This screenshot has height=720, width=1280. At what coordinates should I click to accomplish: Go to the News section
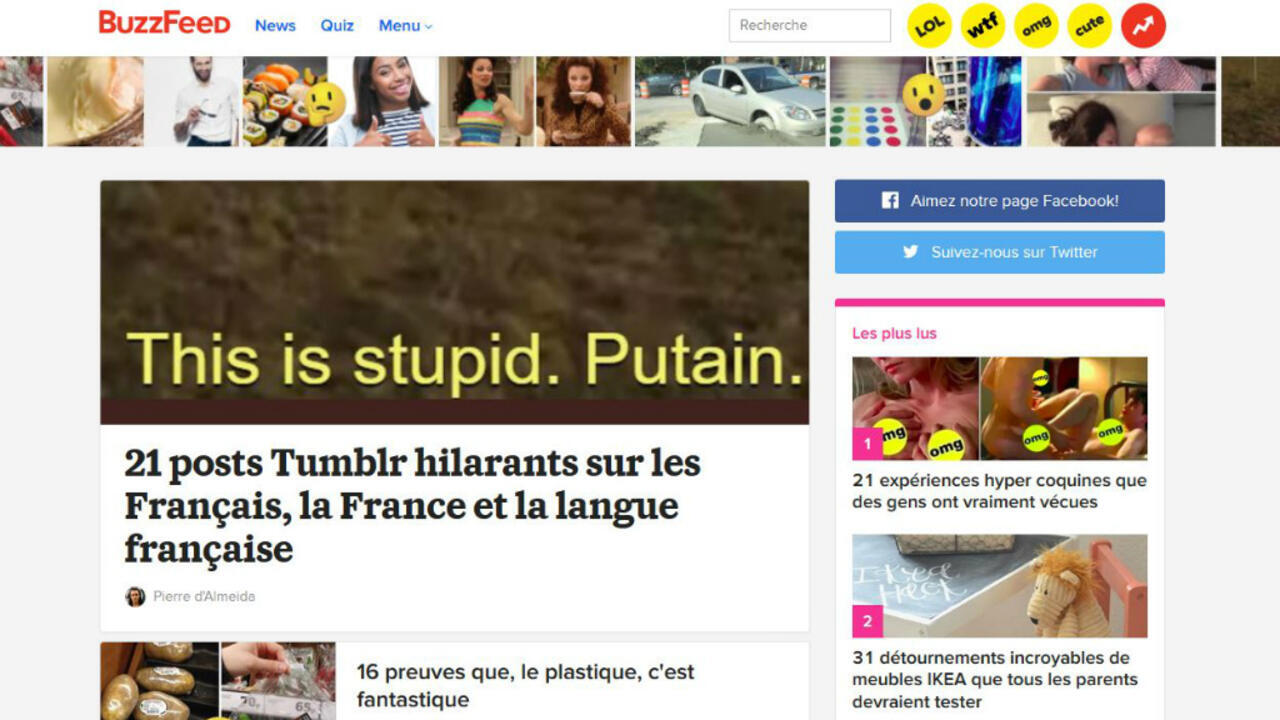pos(275,26)
